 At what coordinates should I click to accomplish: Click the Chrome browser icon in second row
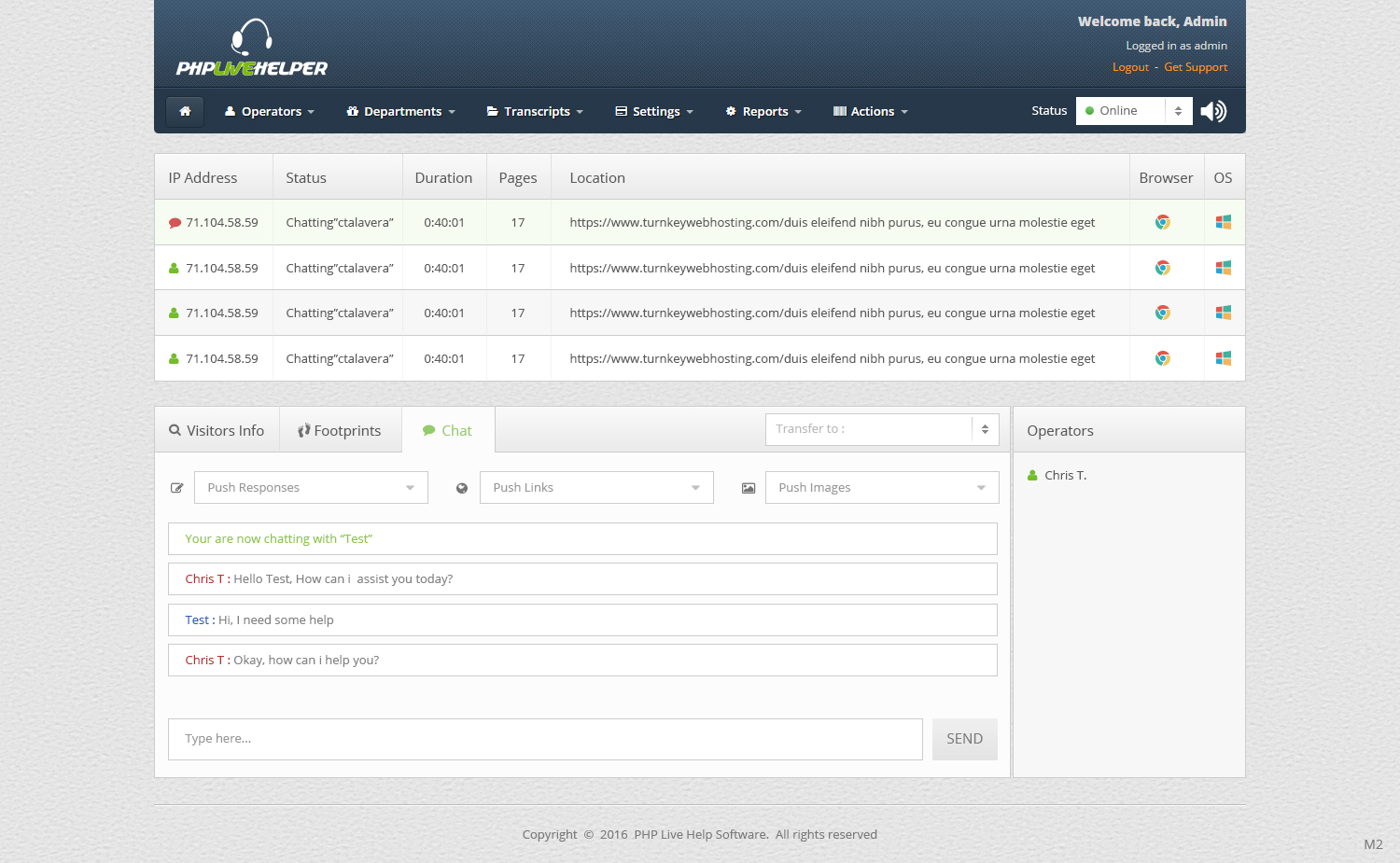coord(1162,268)
